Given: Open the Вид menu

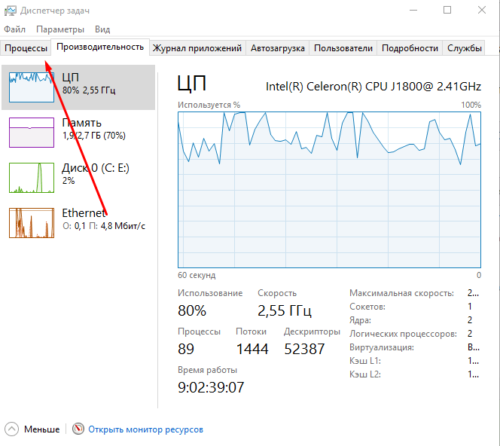Looking at the screenshot, I should point(102,29).
